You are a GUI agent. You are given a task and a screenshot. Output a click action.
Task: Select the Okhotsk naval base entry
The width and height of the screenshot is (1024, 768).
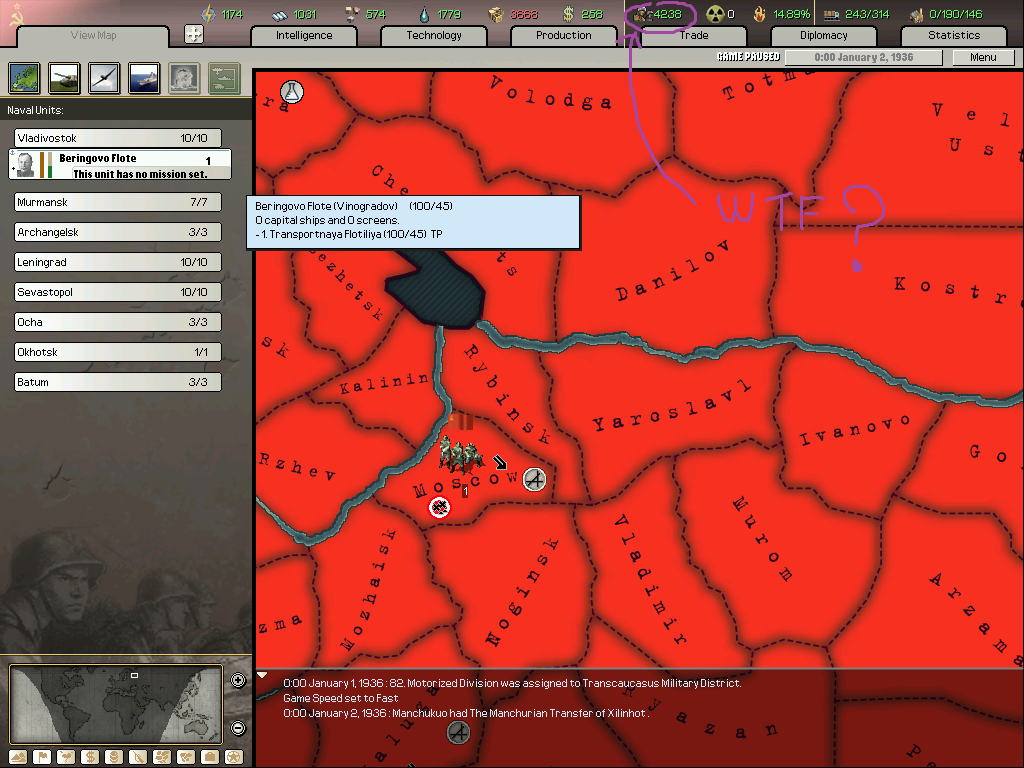pos(118,352)
